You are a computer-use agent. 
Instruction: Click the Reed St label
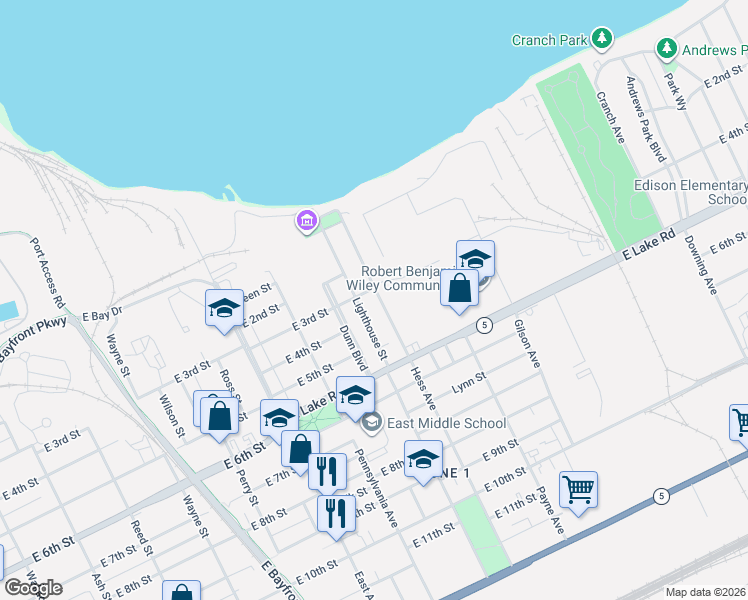click(x=142, y=538)
